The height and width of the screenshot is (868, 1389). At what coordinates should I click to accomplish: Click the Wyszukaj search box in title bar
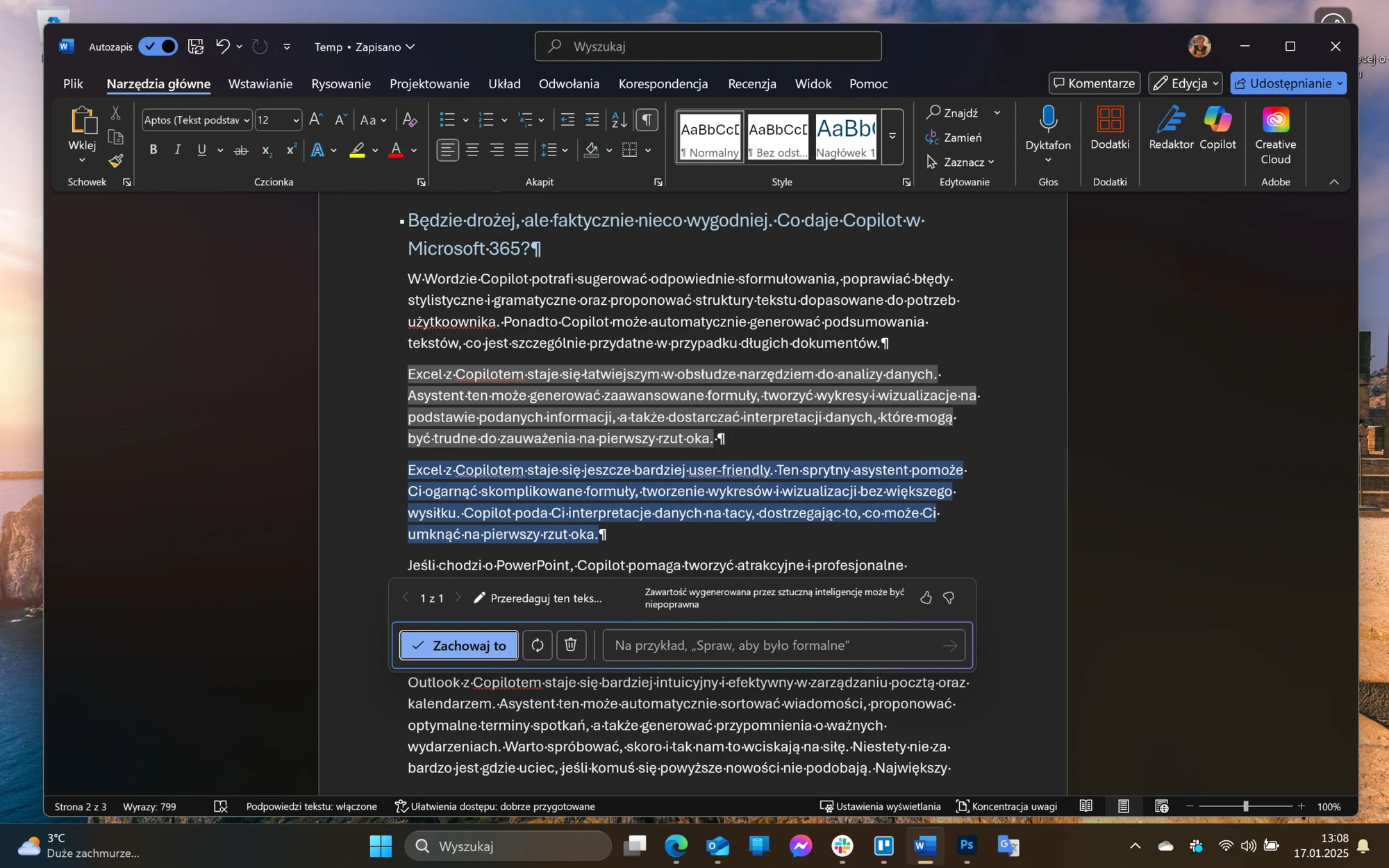click(708, 47)
